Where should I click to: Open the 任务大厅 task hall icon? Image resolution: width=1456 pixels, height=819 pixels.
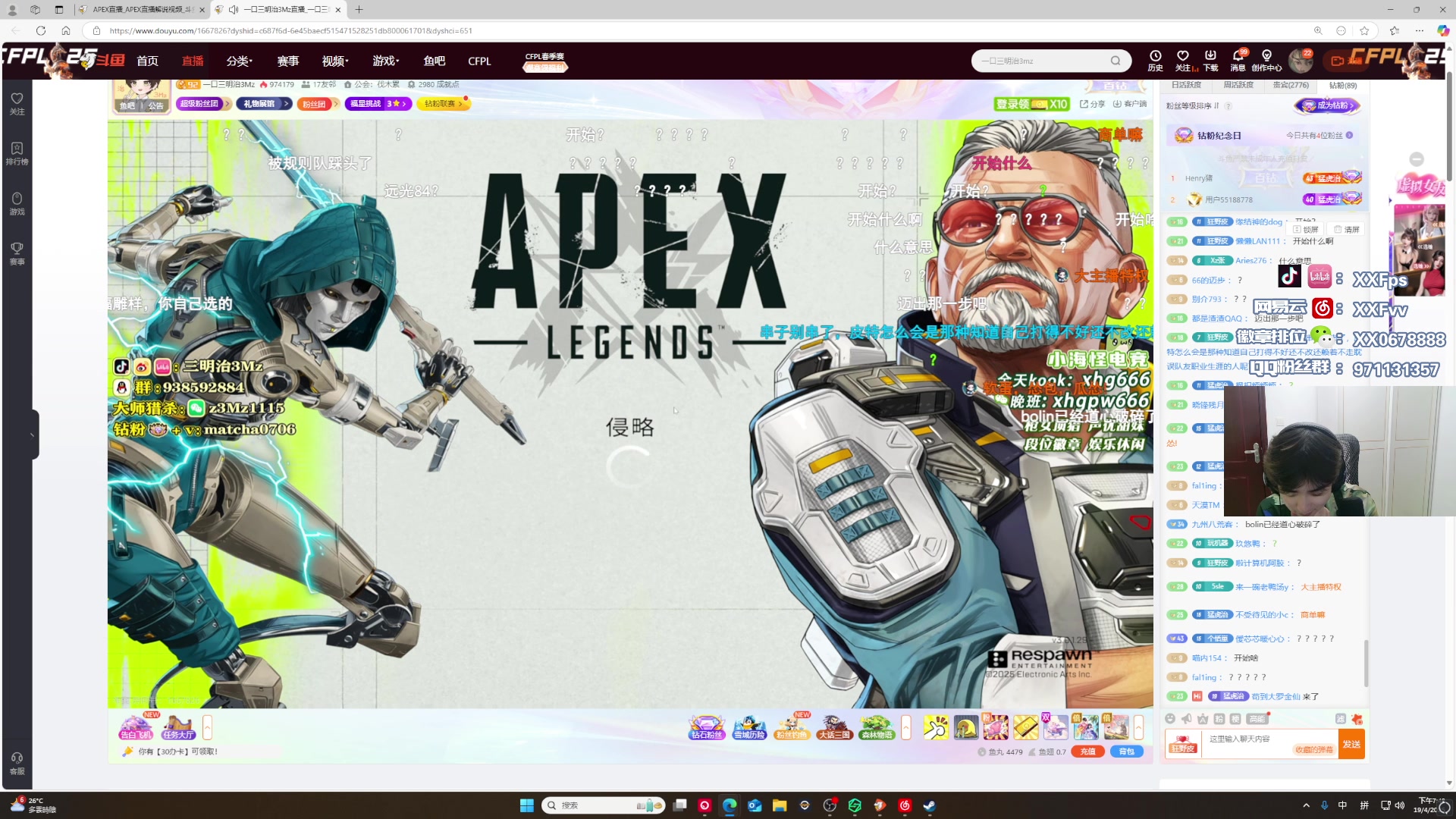(x=178, y=727)
